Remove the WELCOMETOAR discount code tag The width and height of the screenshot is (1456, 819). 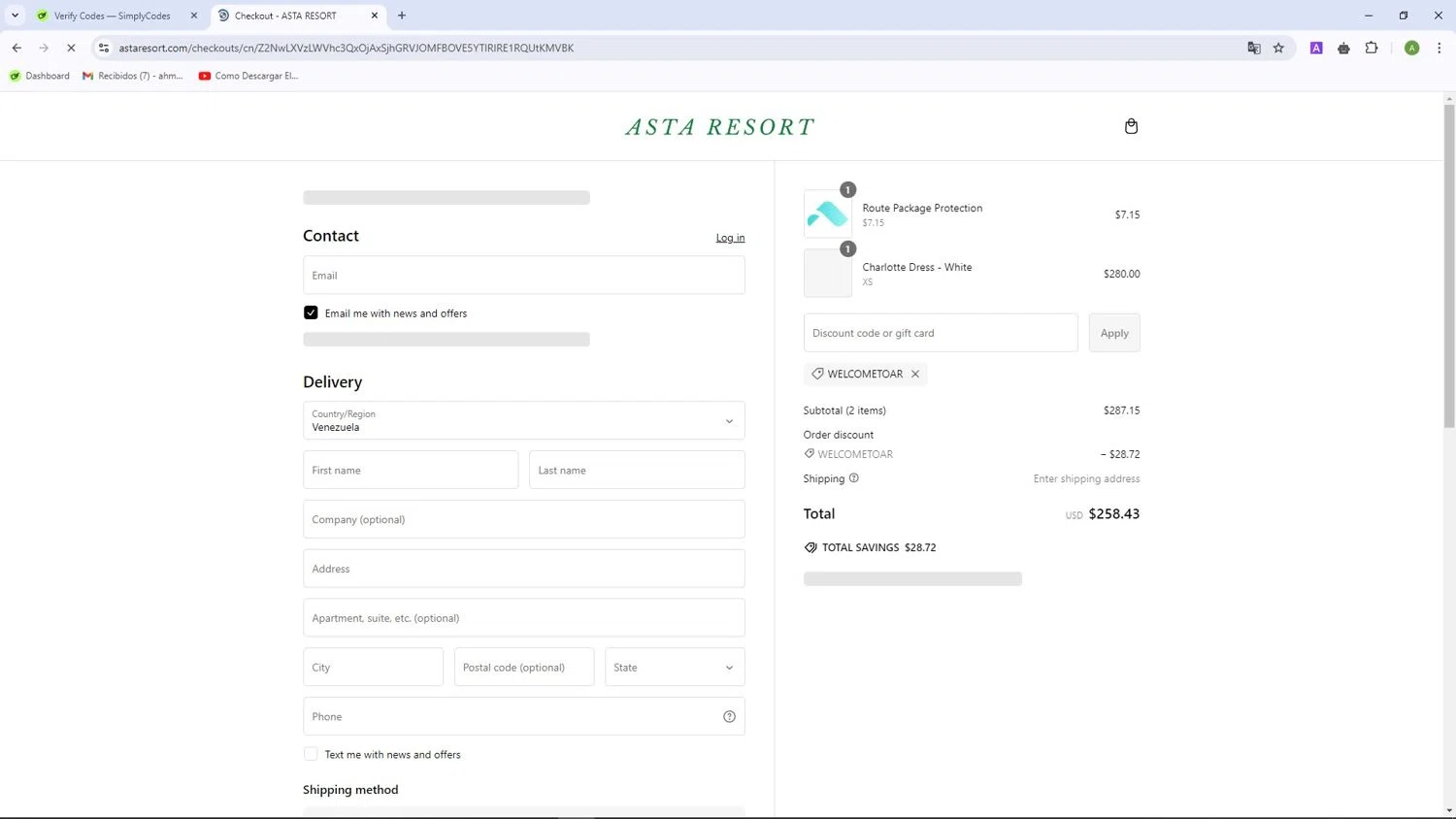(x=915, y=374)
